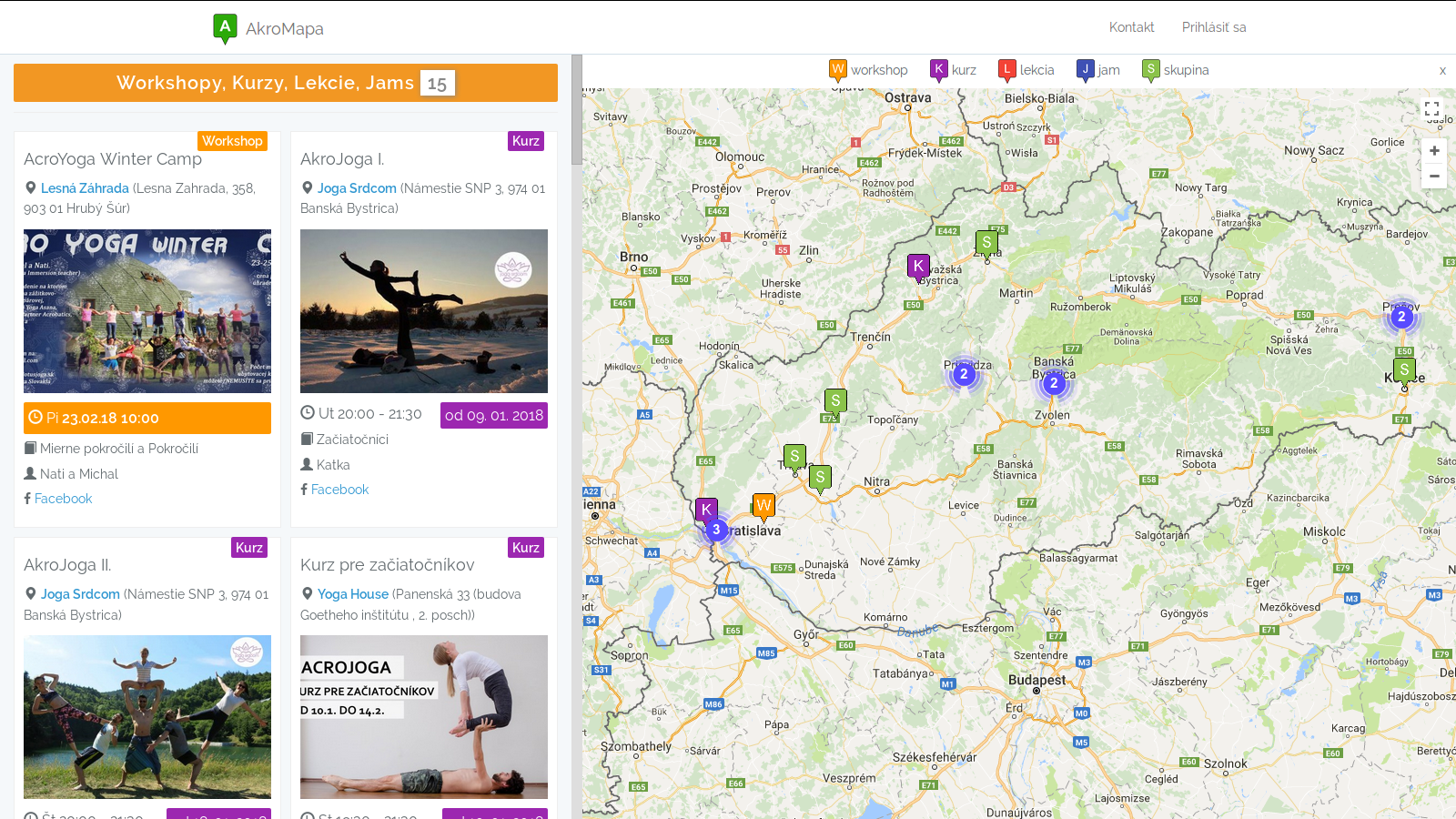The image size is (1456, 819).
Task: Open the Kontakt page
Action: click(x=1131, y=27)
